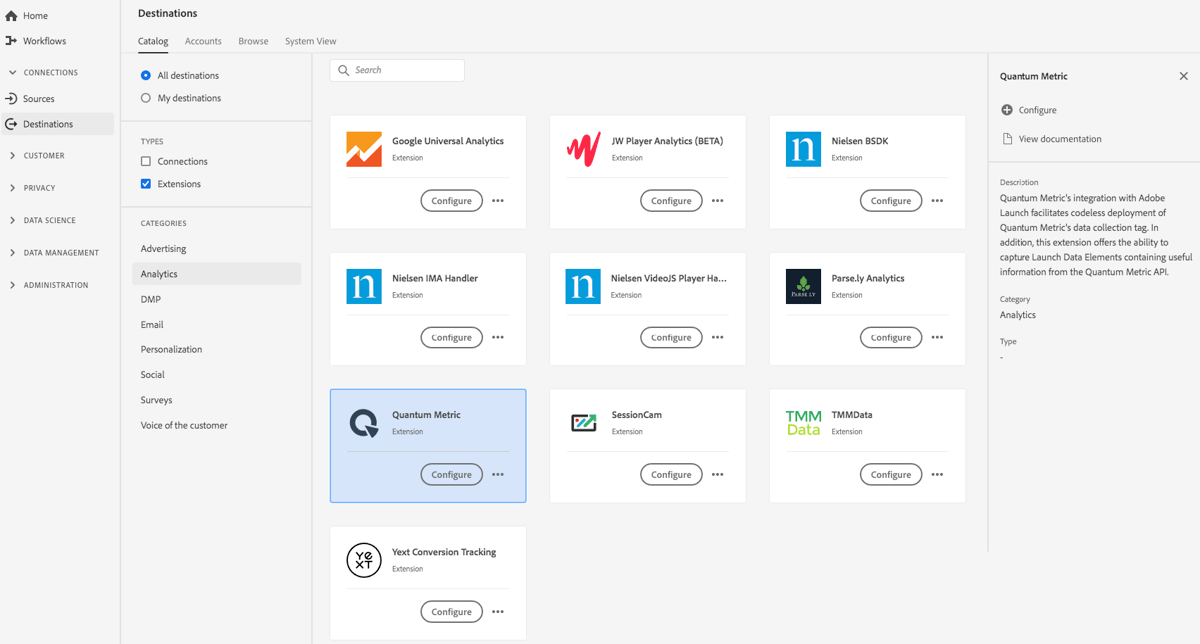Select the Quantum Metric logo on its card
1200x644 pixels.
coord(364,423)
